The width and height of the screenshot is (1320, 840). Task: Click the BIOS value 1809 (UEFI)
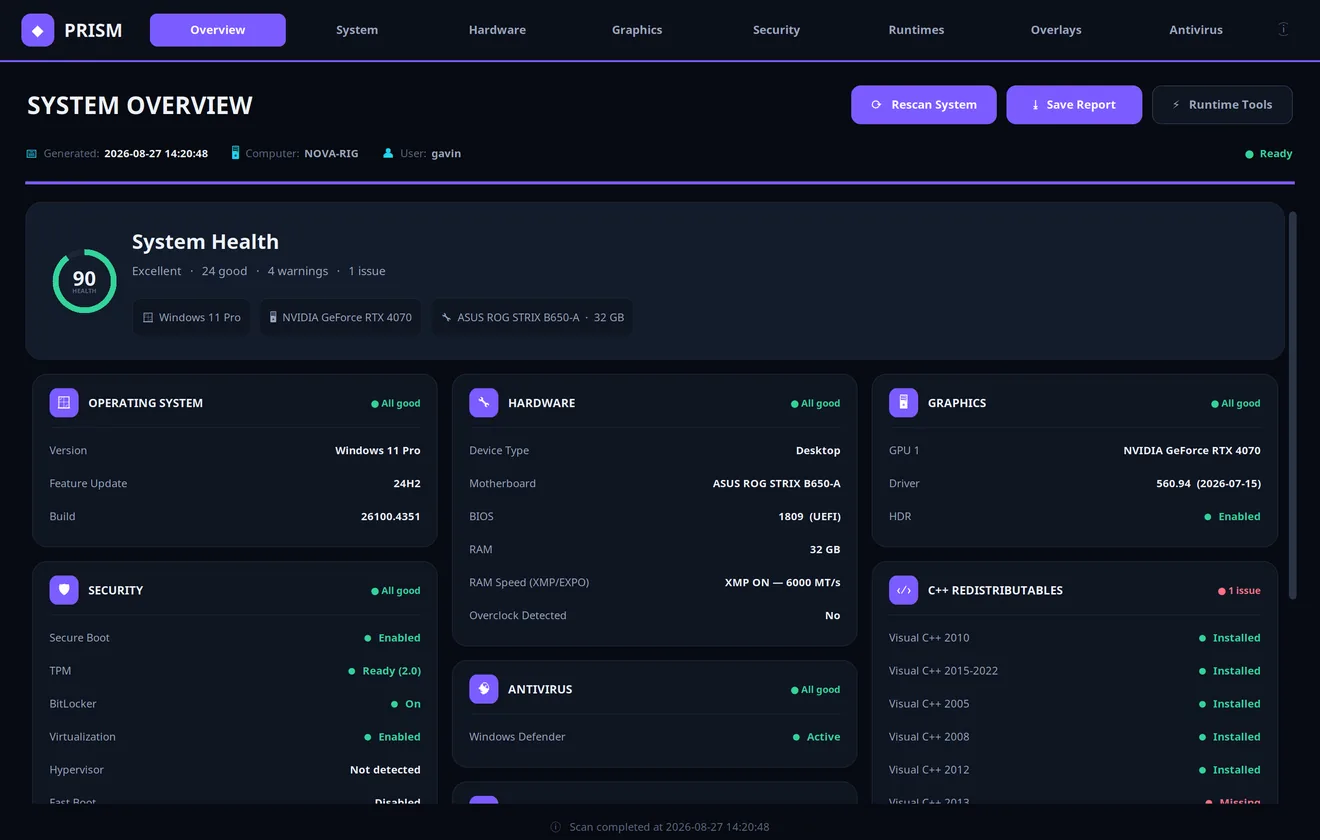click(x=809, y=517)
